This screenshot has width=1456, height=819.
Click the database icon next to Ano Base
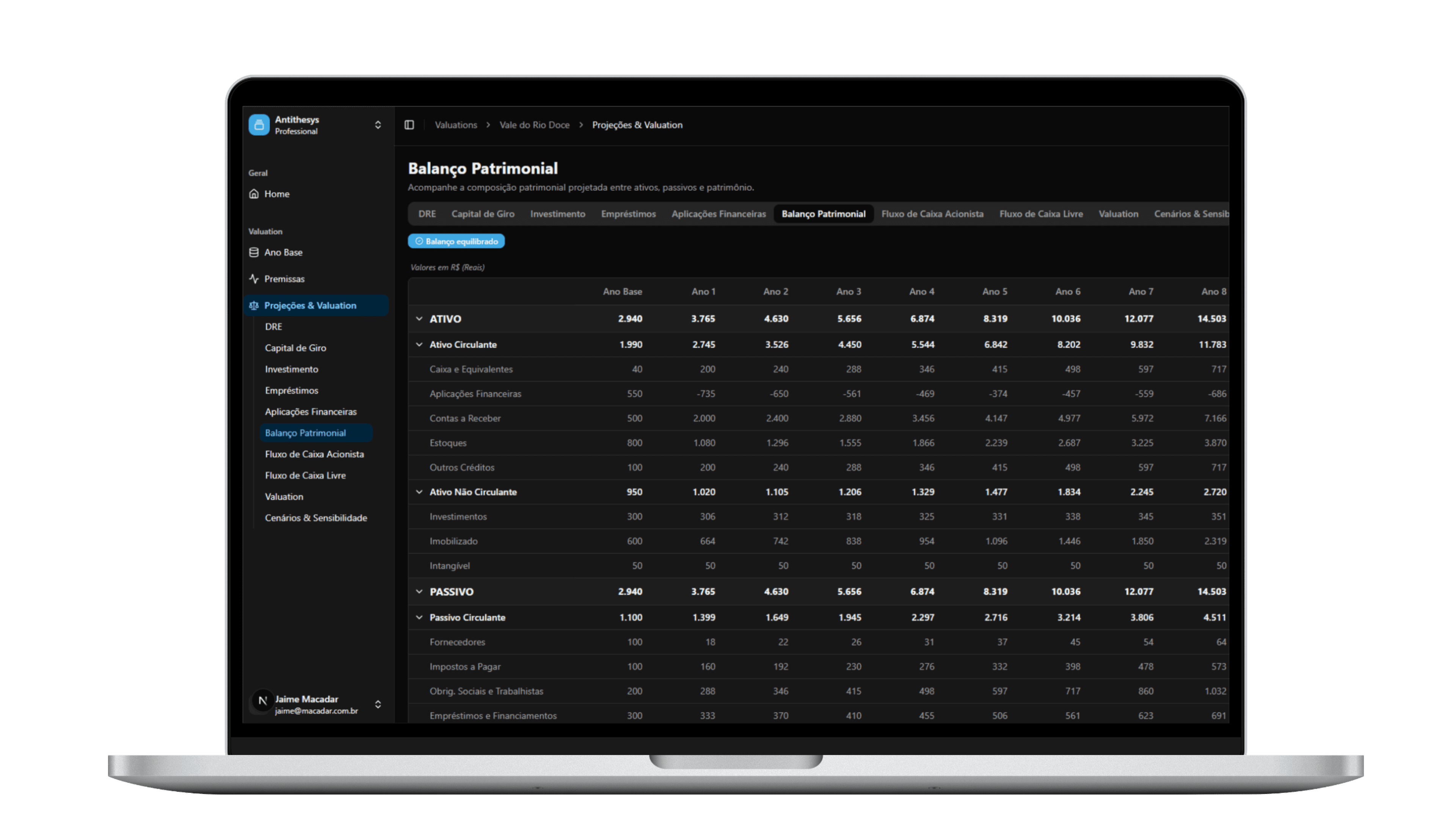tap(254, 252)
